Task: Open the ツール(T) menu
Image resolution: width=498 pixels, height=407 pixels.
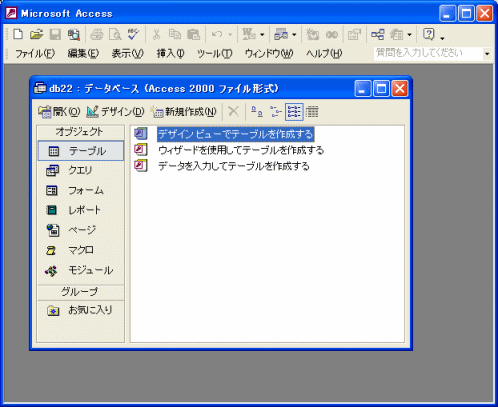Action: point(215,53)
